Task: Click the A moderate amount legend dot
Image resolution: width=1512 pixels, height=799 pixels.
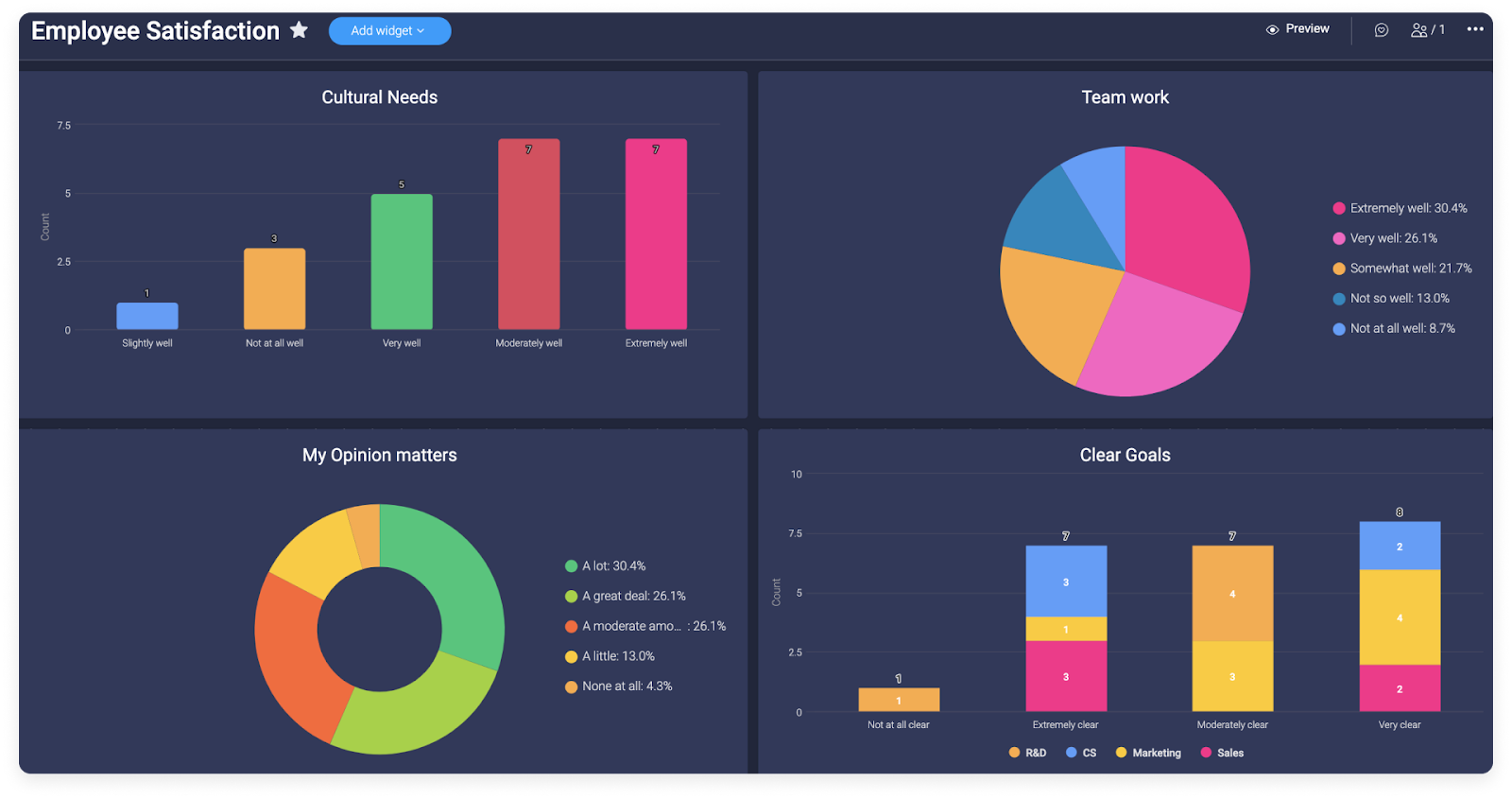Action: click(571, 627)
